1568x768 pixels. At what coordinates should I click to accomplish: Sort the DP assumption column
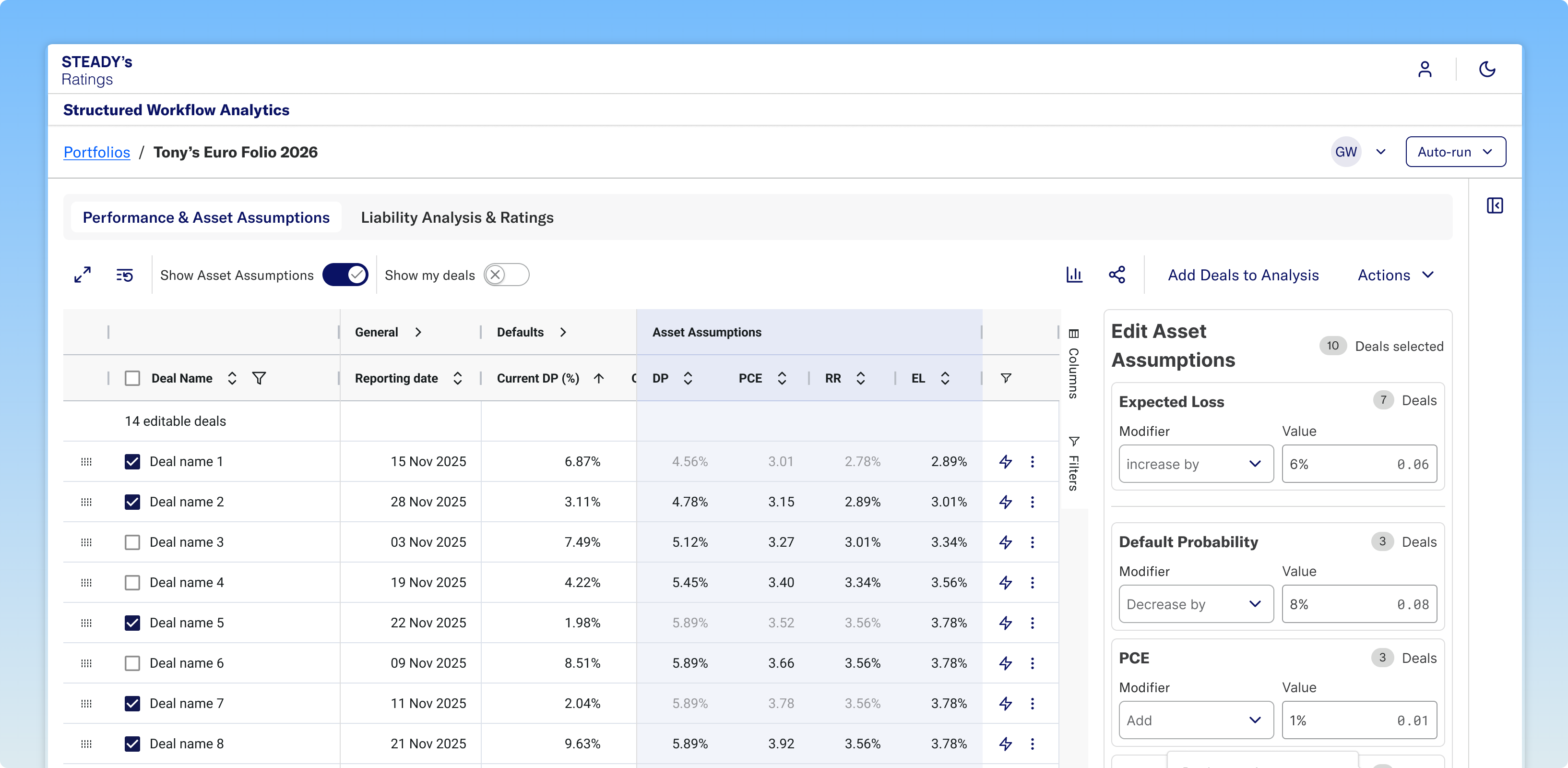pyautogui.click(x=688, y=378)
